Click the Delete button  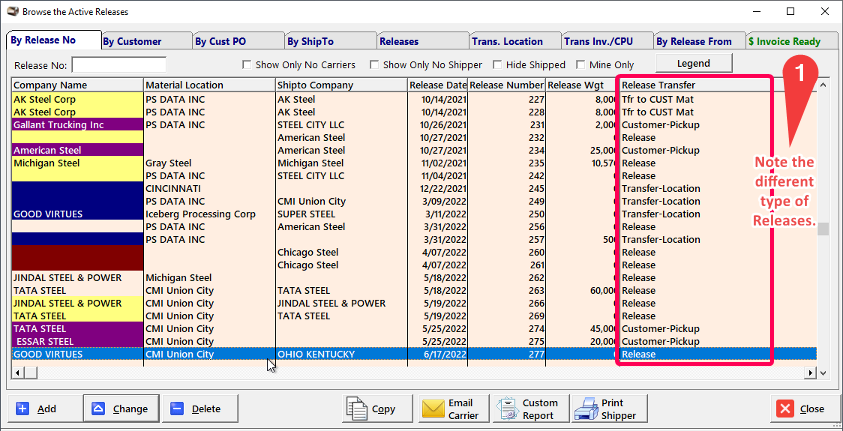pyautogui.click(x=200, y=408)
